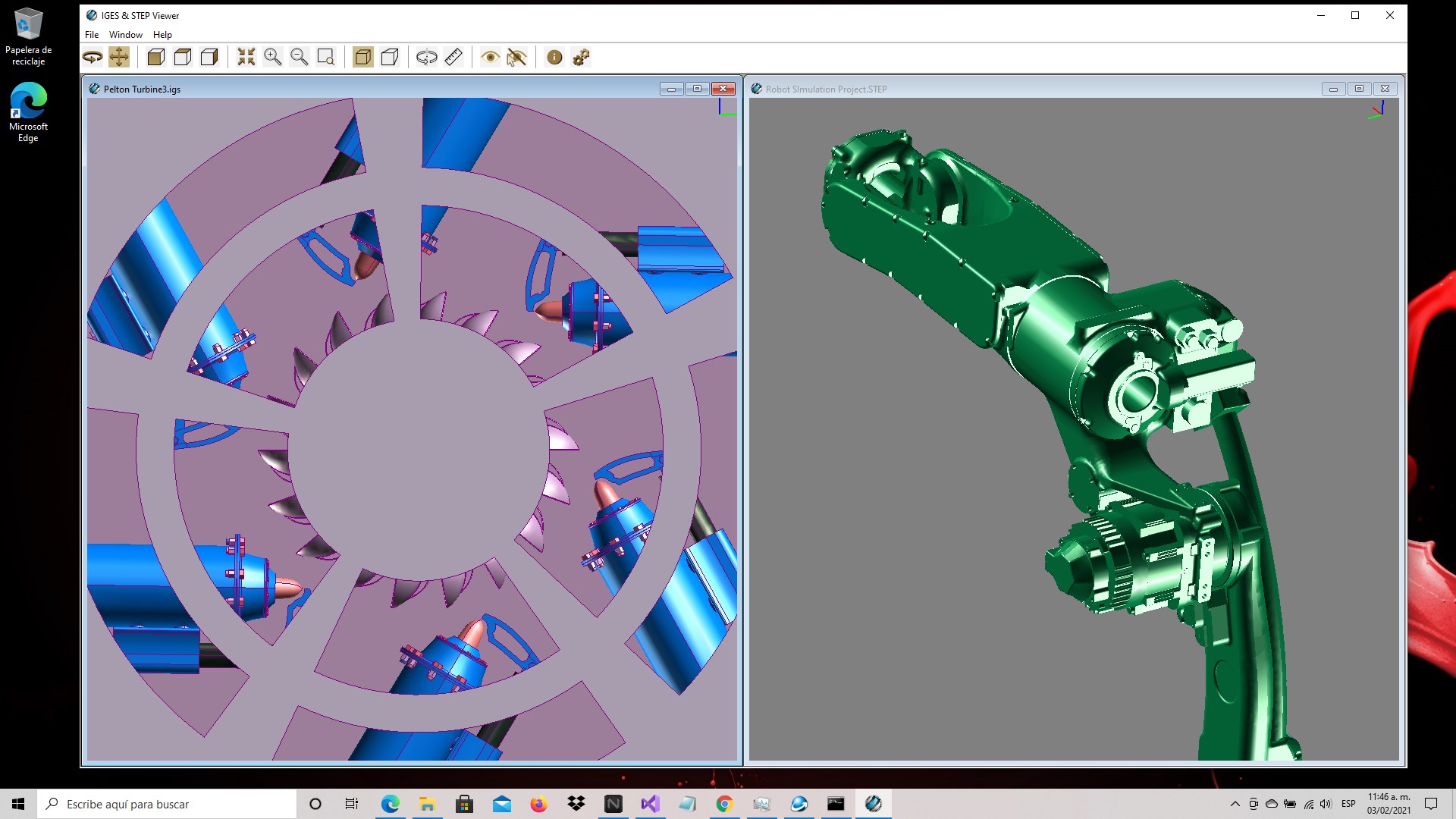Activate the zoom window selection tool

[326, 57]
